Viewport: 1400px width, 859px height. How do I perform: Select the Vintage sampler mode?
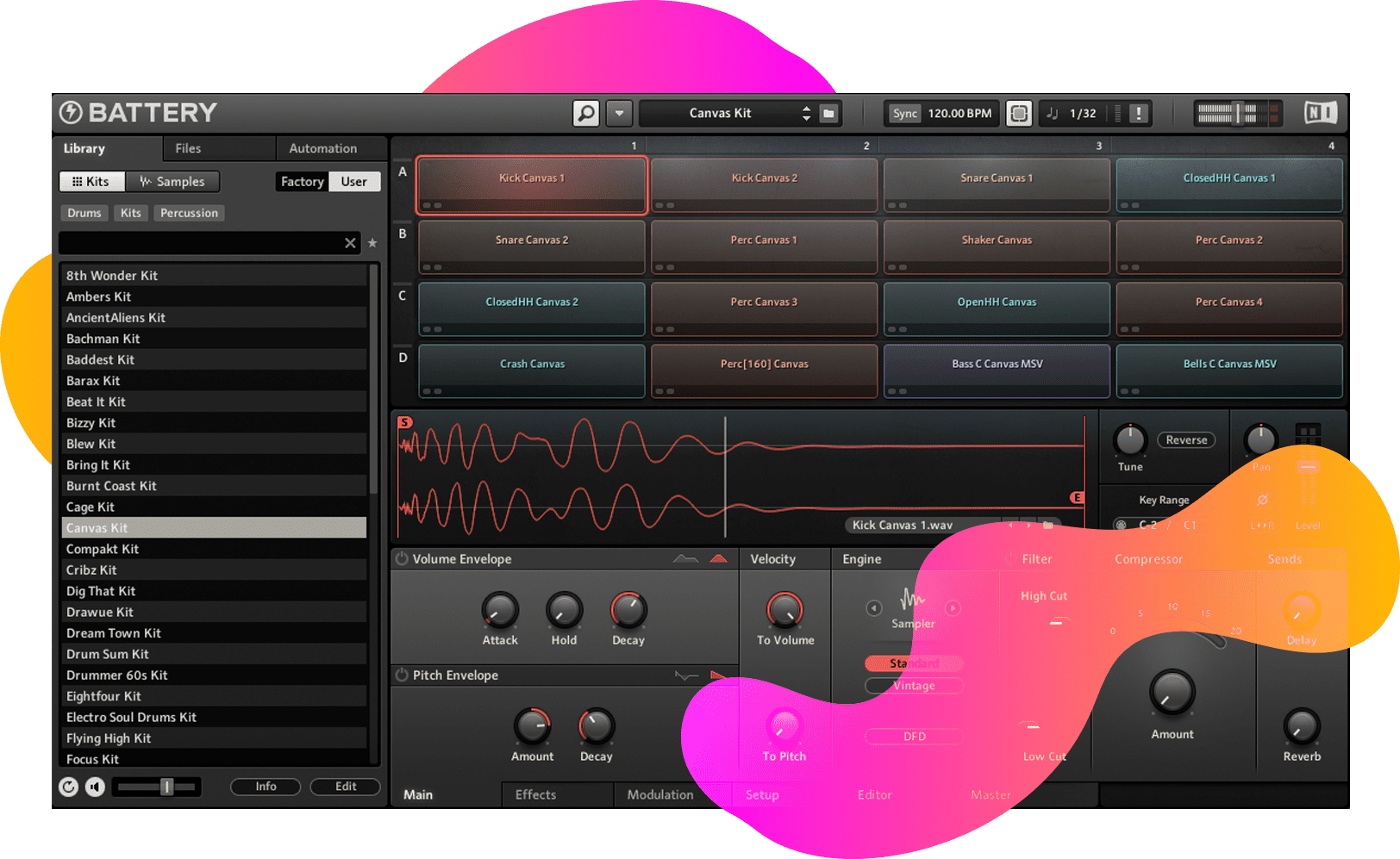[x=914, y=686]
